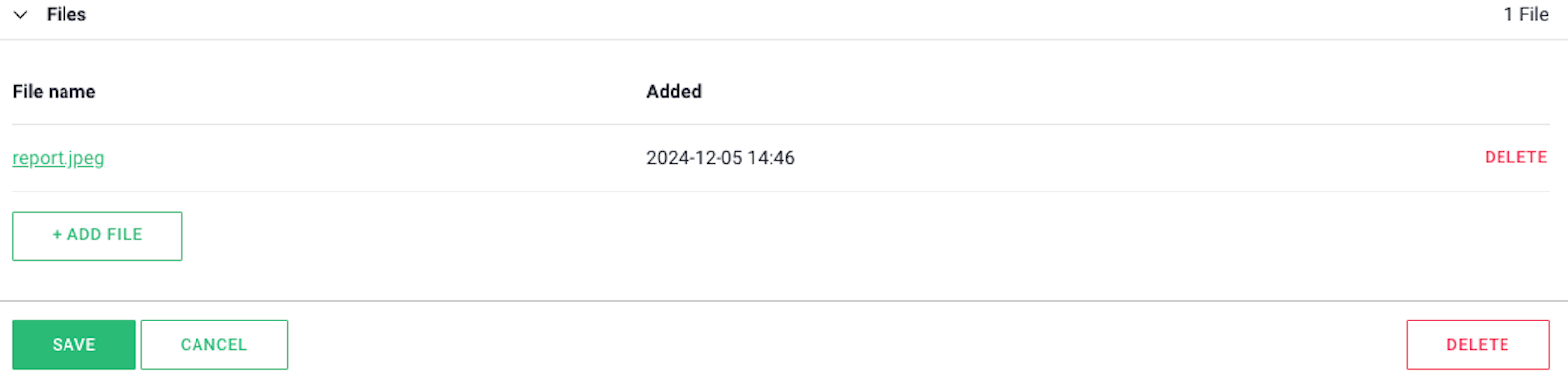Delete the report.jpeg file row
This screenshot has width=1568, height=385.
pyautogui.click(x=1515, y=157)
